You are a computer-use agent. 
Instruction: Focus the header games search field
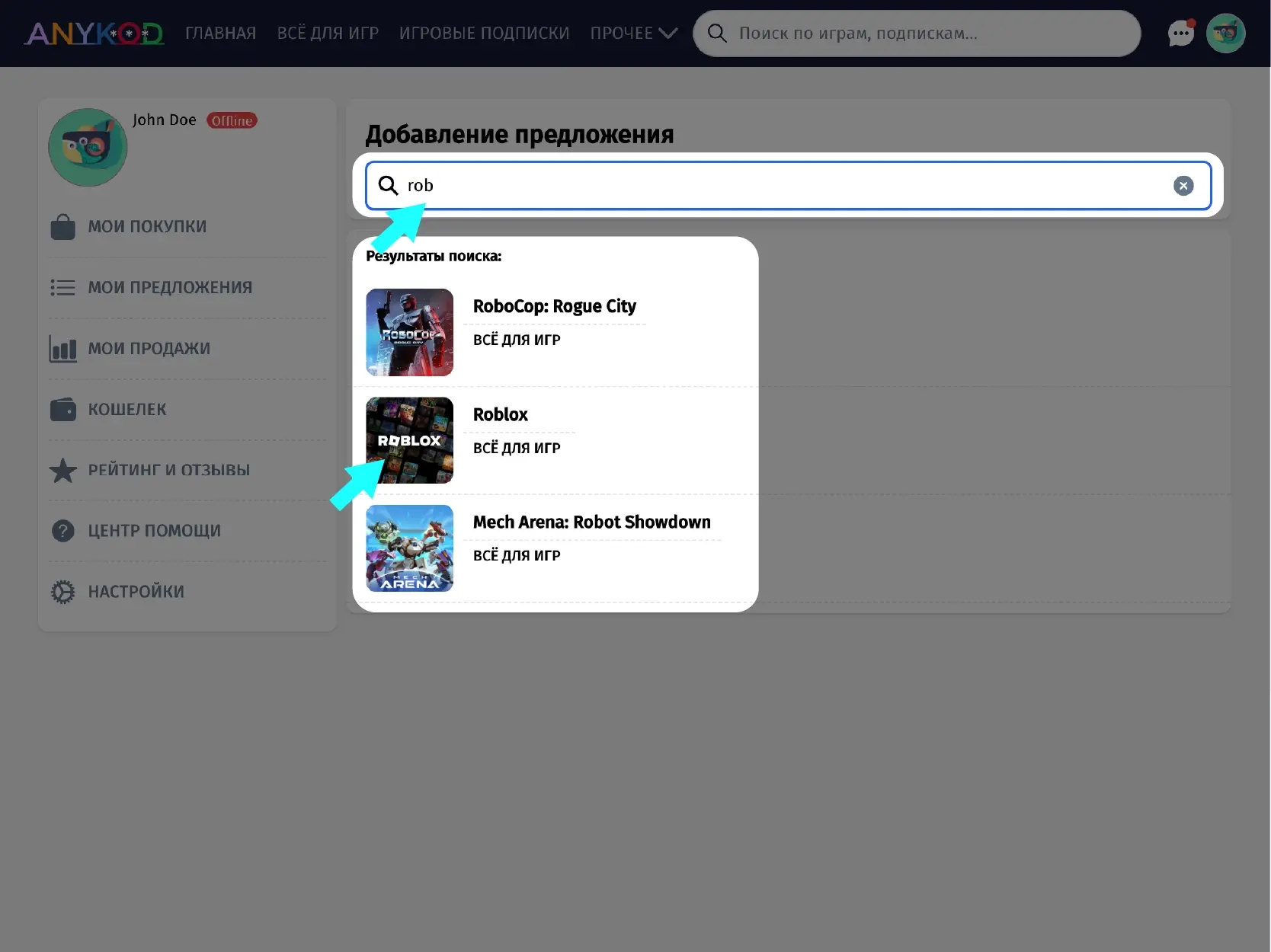(x=917, y=34)
